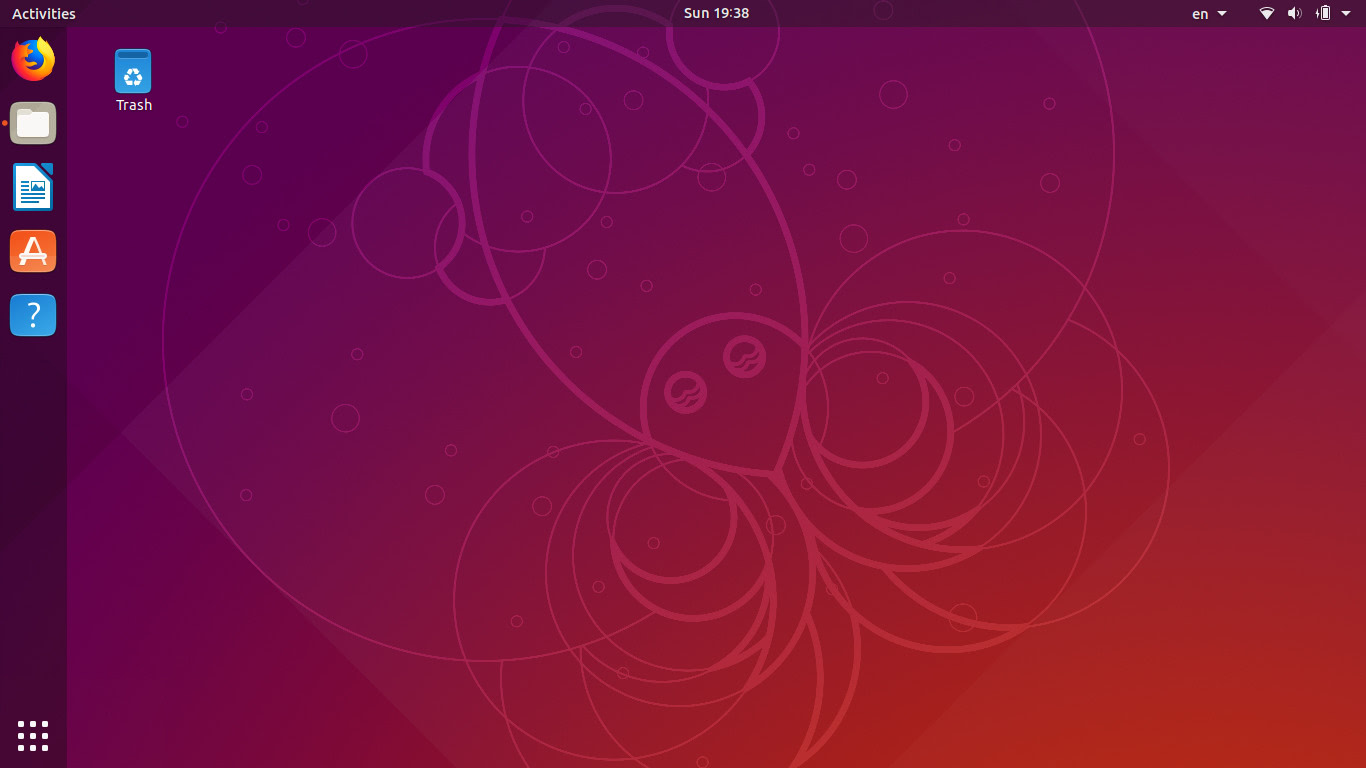Open Firefox from the dock
1366x768 pixels.
click(33, 59)
